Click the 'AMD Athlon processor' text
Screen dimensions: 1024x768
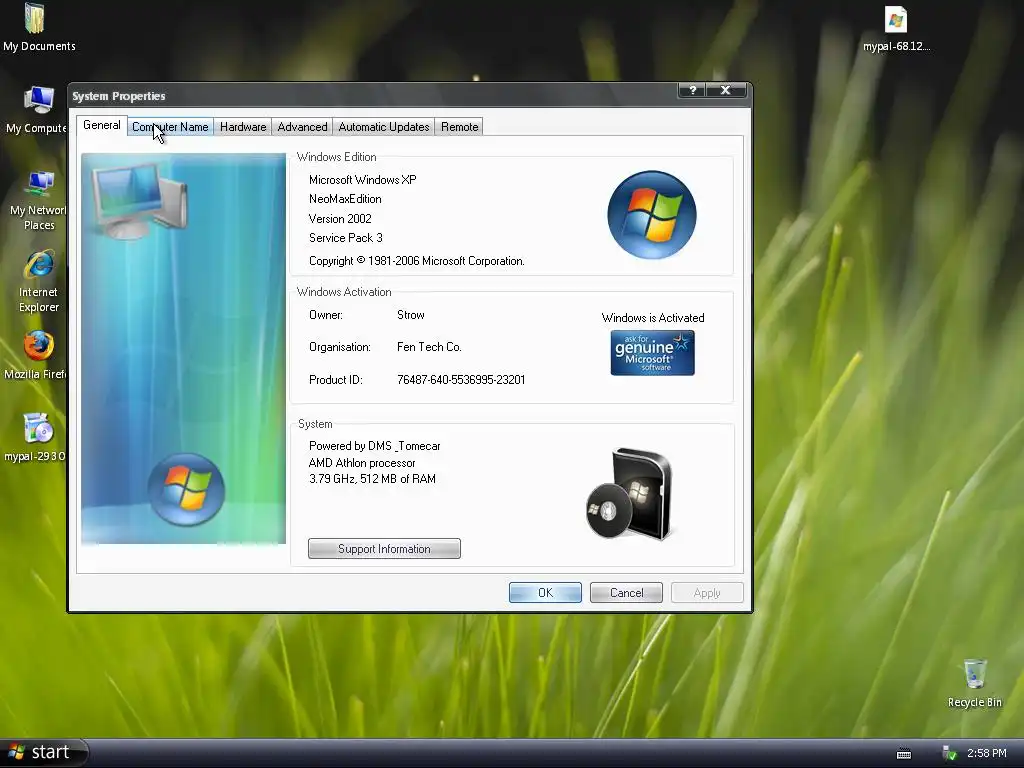tap(362, 463)
